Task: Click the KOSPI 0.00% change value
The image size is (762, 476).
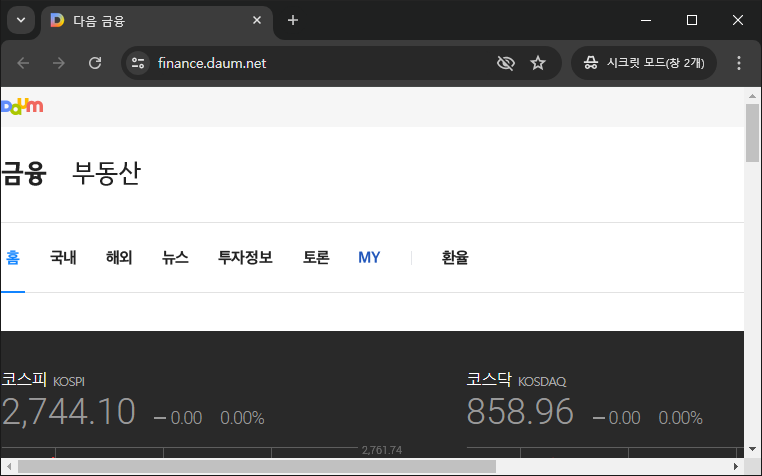Action: point(242,418)
